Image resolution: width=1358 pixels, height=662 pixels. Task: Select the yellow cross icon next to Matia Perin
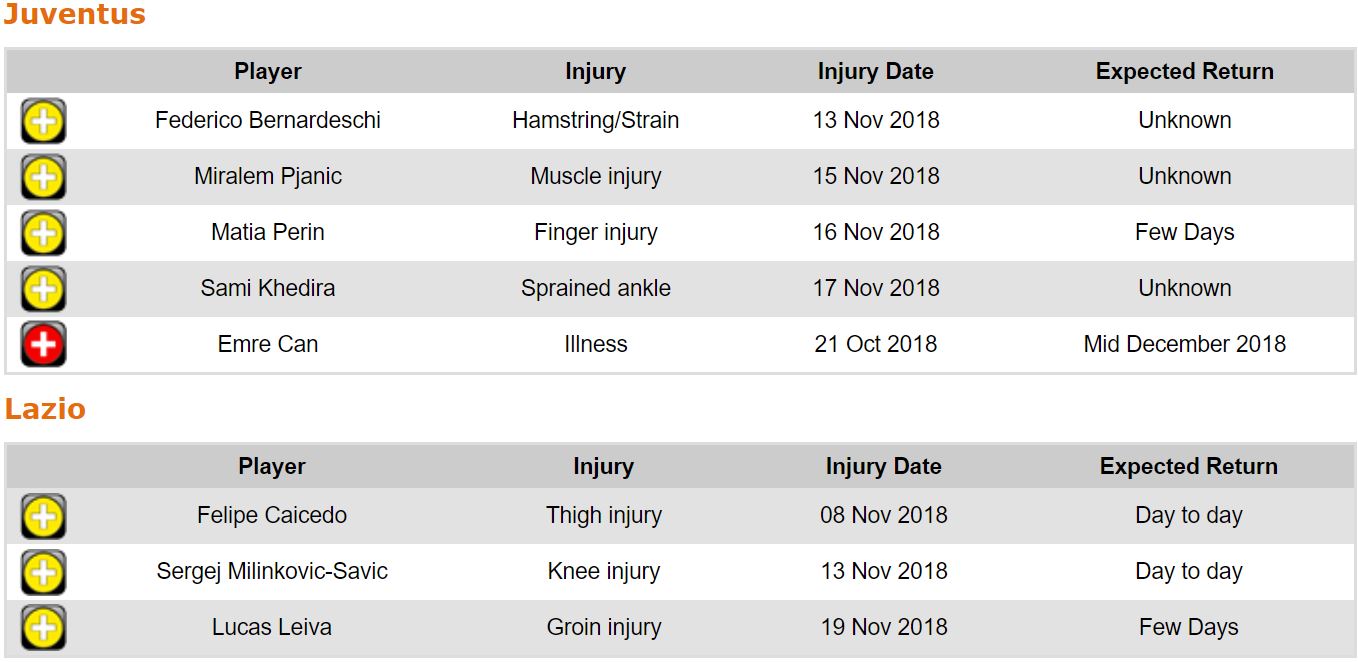coord(43,234)
